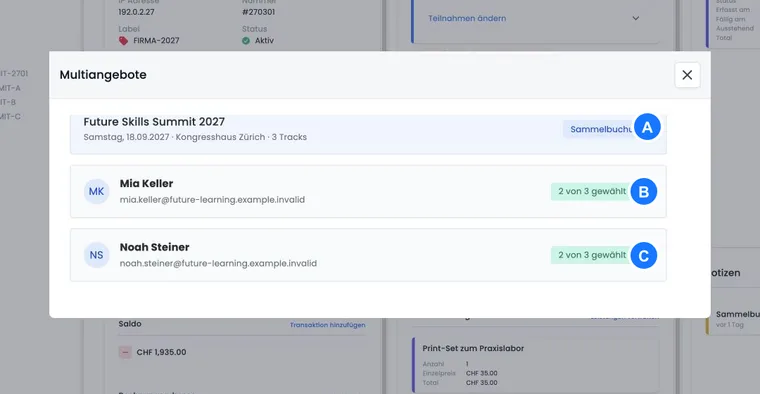Click Mia Keller's email address
The image size is (760, 394).
point(212,200)
